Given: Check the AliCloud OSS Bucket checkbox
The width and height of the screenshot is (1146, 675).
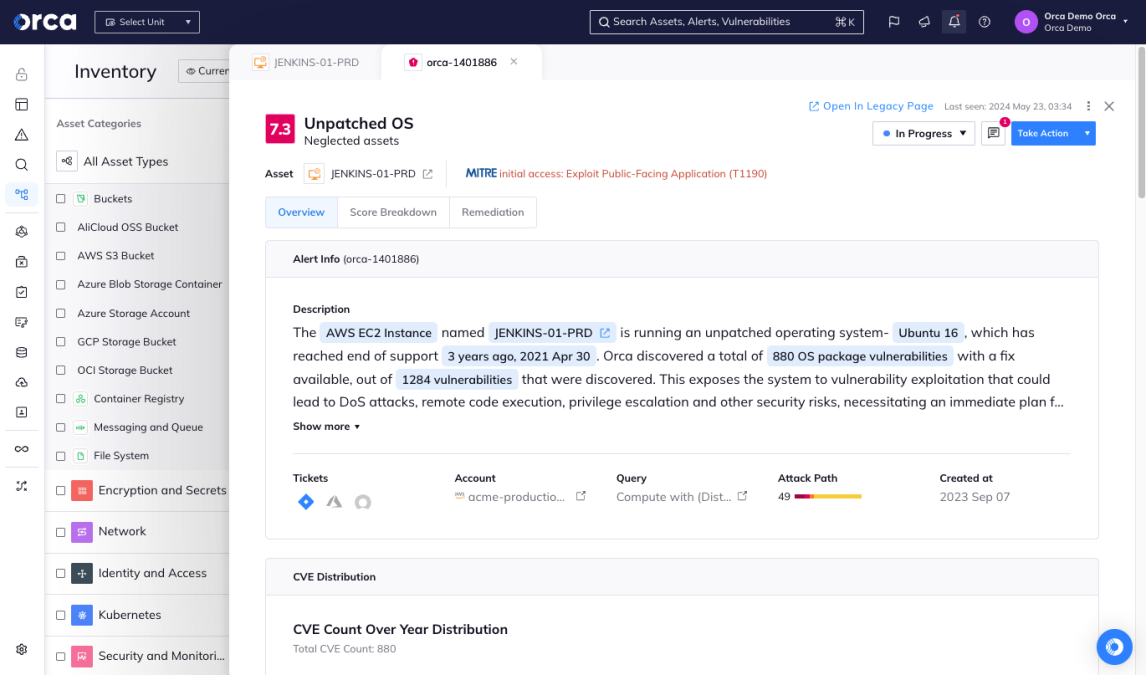Looking at the screenshot, I should pos(61,227).
